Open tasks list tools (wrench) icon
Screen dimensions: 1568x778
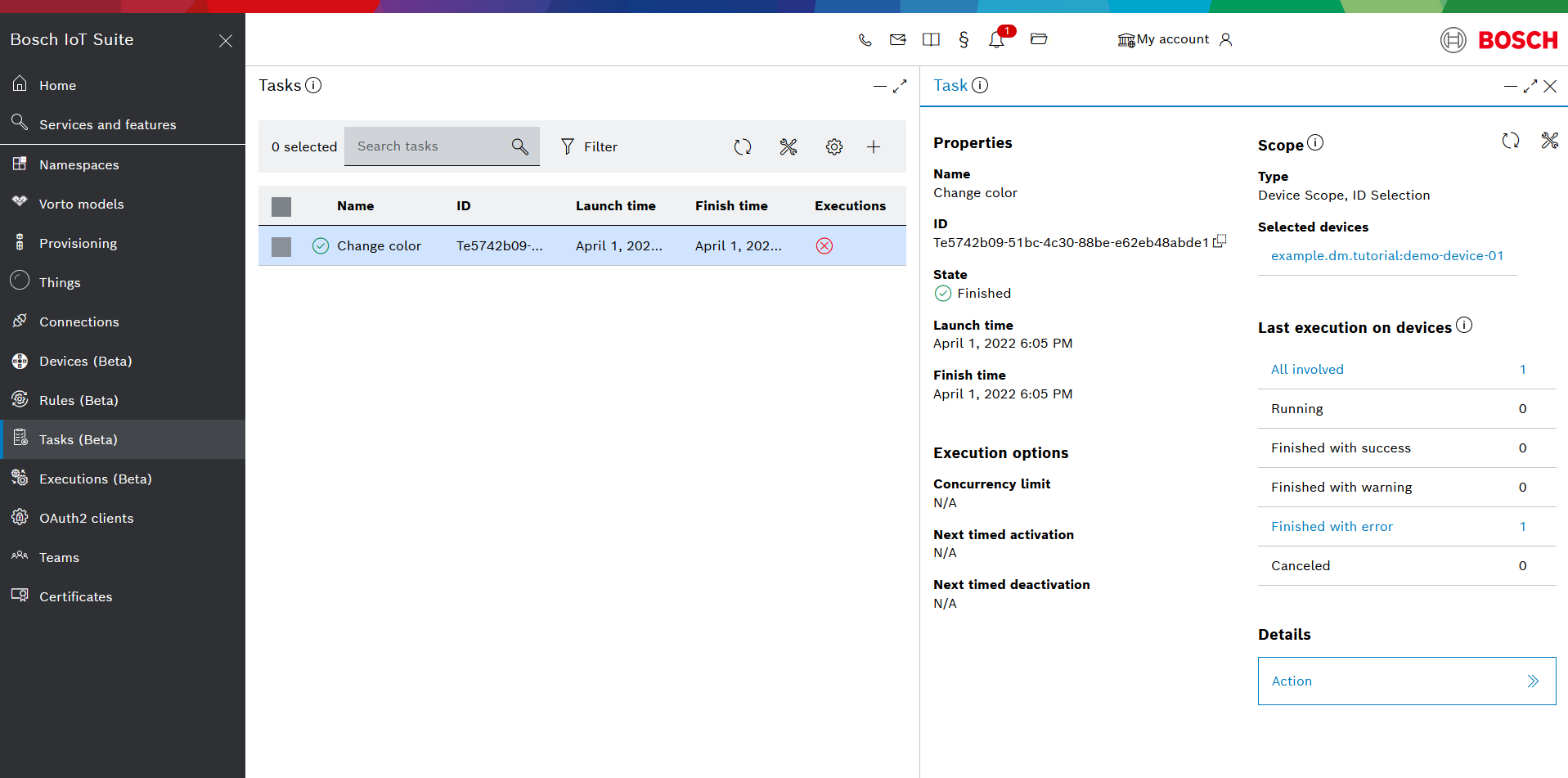[x=788, y=146]
